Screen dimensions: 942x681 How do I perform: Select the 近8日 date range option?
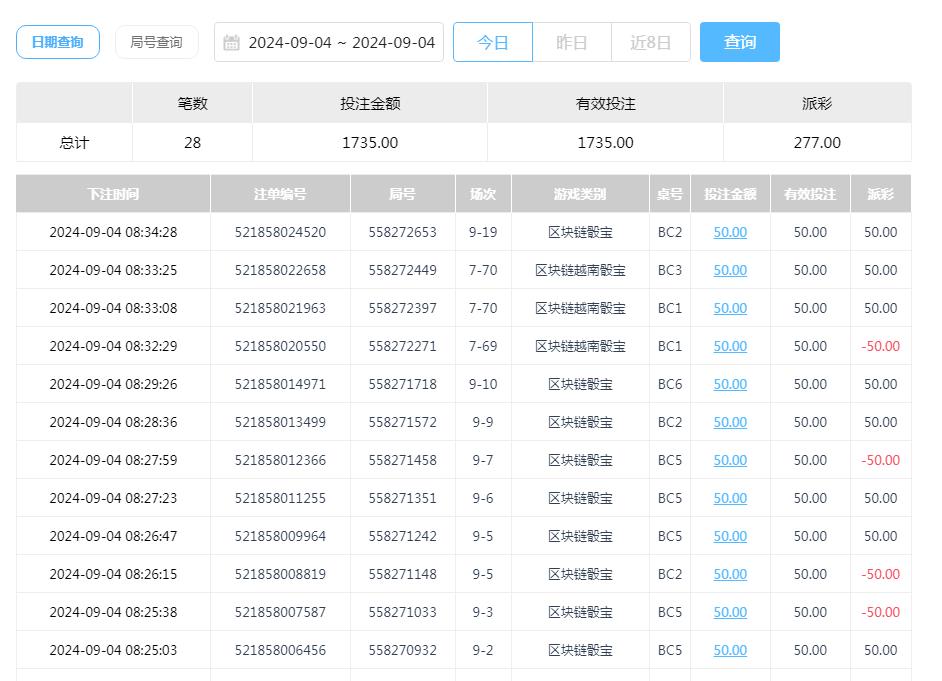click(x=651, y=42)
